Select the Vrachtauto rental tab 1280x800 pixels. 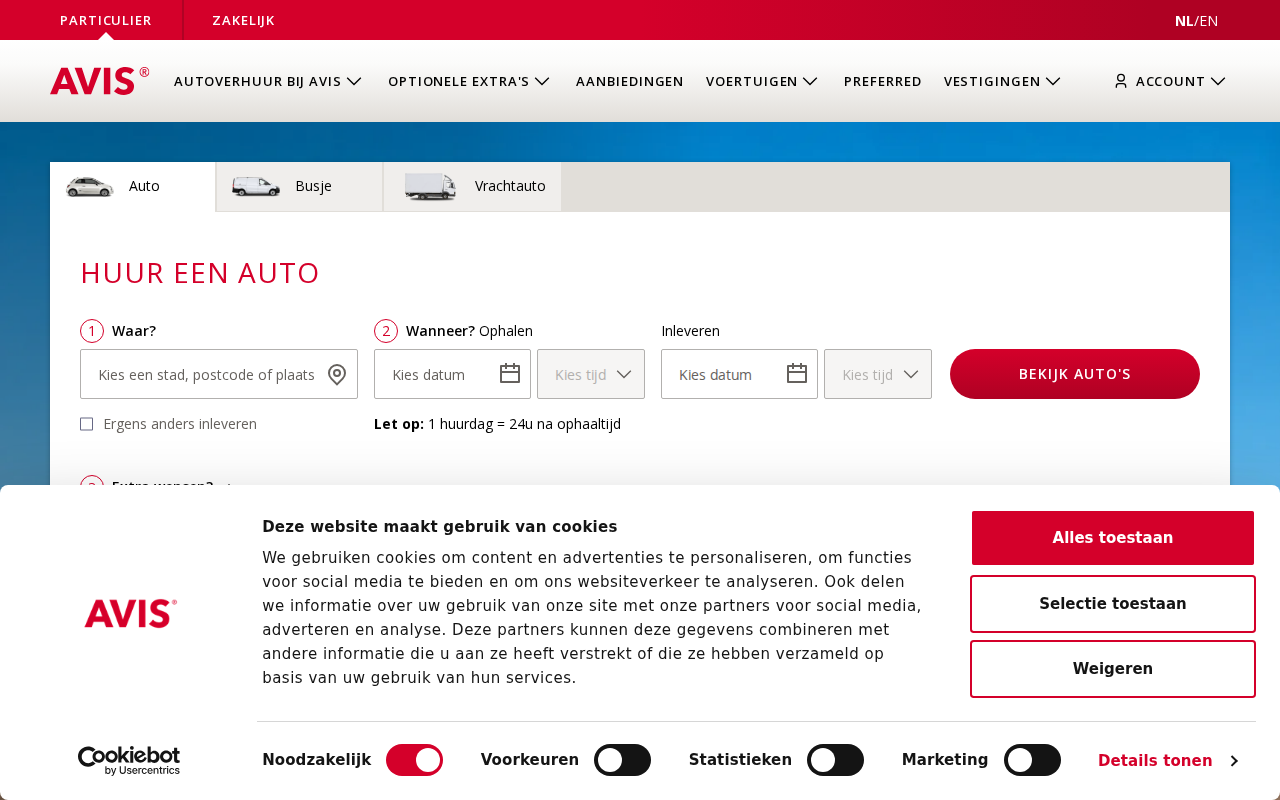click(473, 187)
